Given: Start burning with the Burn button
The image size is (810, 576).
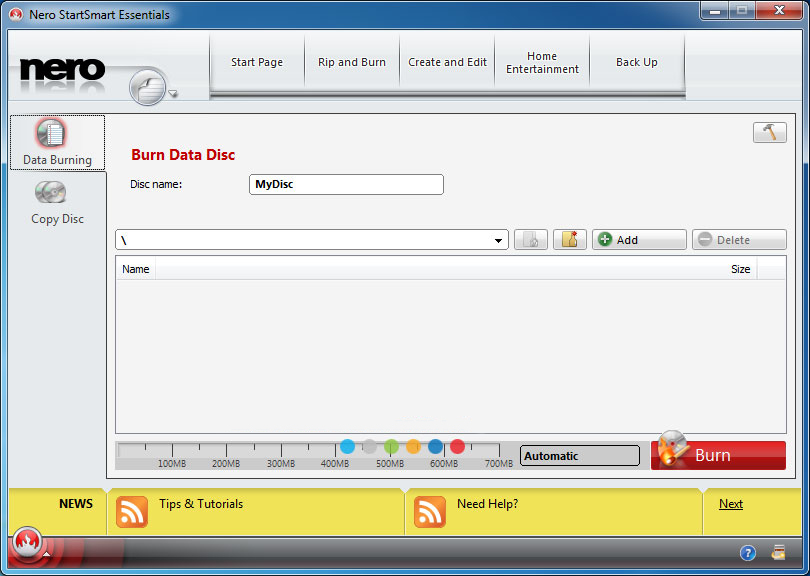Looking at the screenshot, I should coord(718,455).
